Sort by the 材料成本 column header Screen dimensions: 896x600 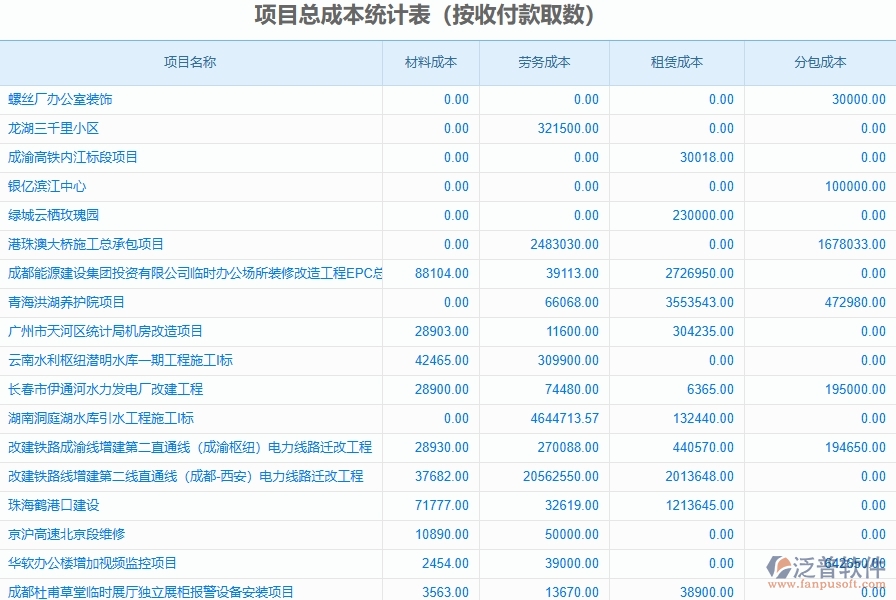(x=430, y=62)
